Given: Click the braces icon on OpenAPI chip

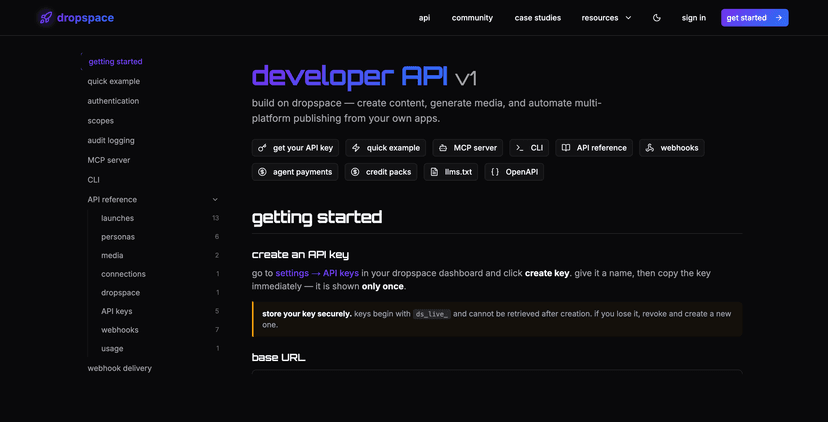Looking at the screenshot, I should [x=495, y=172].
